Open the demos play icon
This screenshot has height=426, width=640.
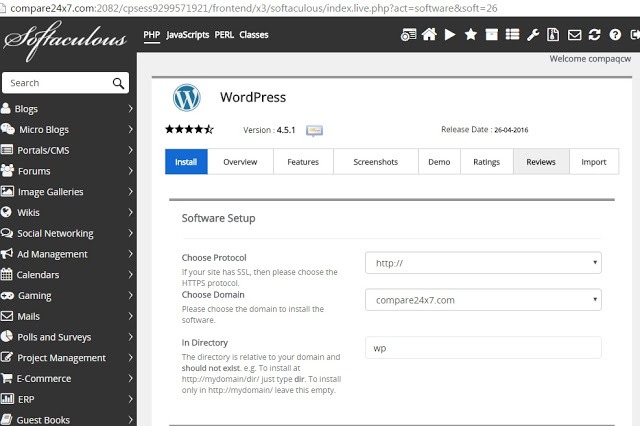[x=450, y=35]
